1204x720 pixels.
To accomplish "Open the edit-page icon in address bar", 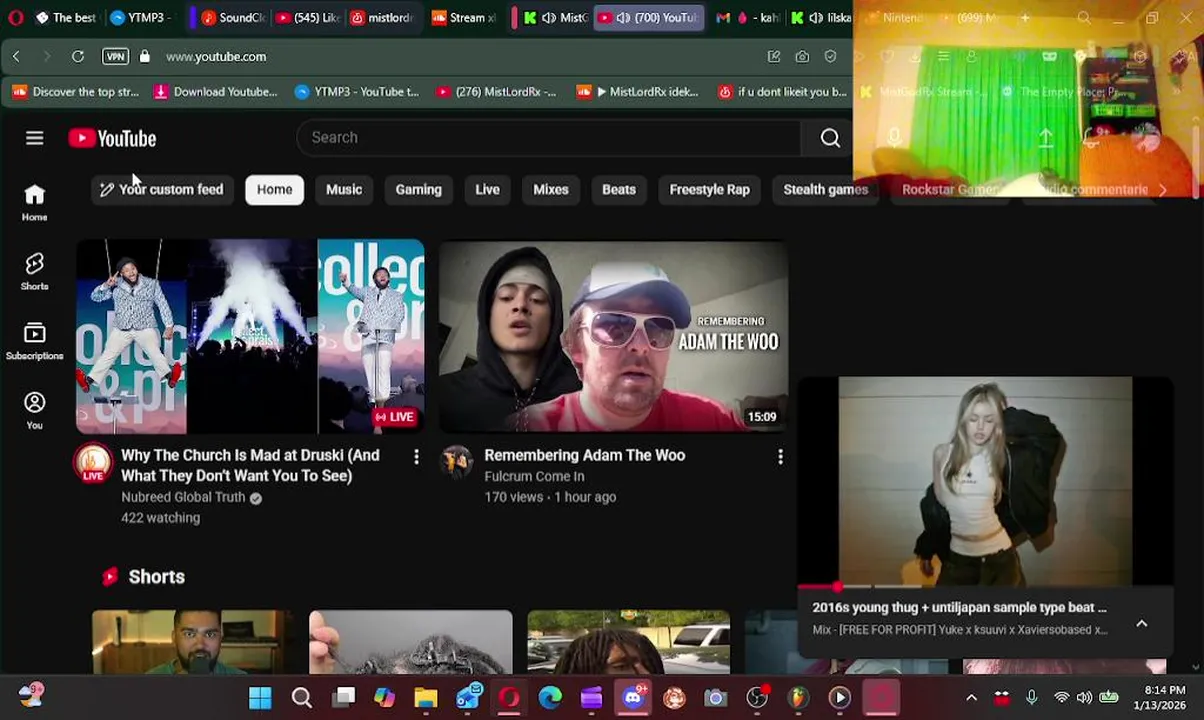I will click(774, 57).
